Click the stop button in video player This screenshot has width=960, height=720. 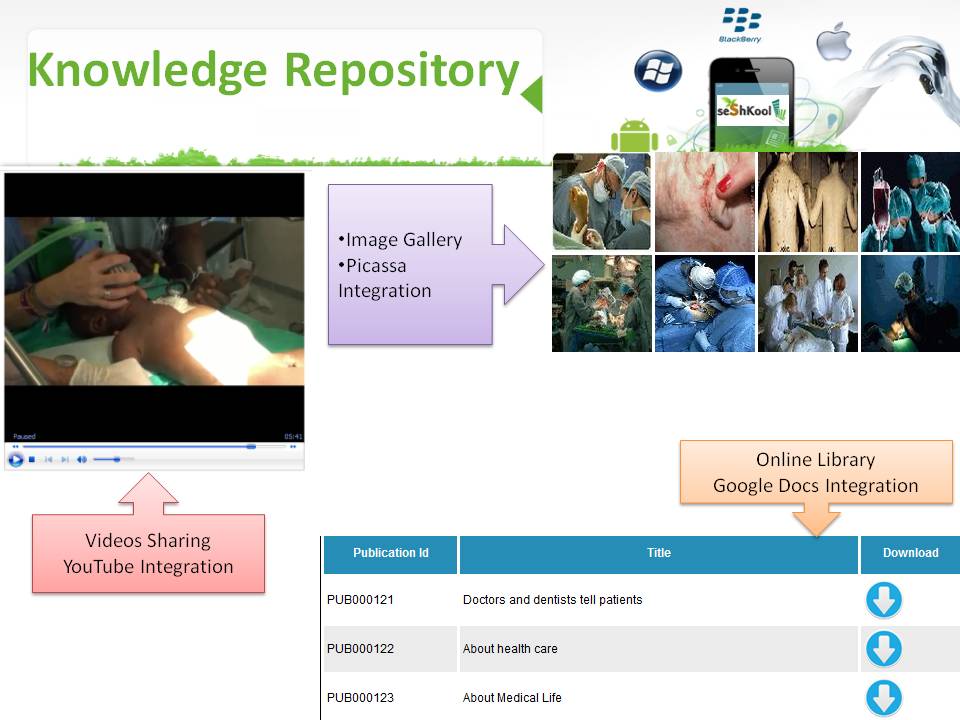tap(32, 460)
